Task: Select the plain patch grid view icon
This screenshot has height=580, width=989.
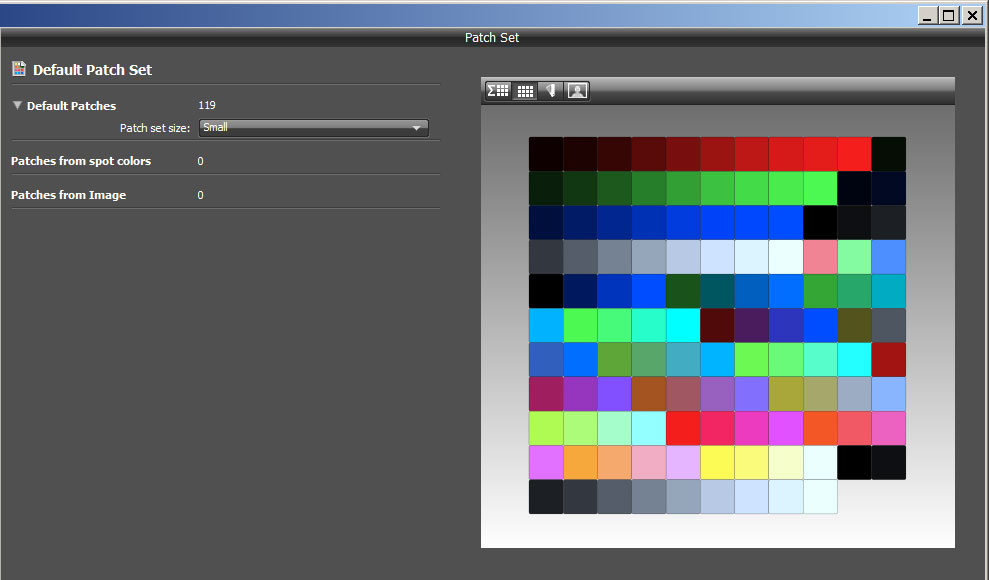Action: 525,91
